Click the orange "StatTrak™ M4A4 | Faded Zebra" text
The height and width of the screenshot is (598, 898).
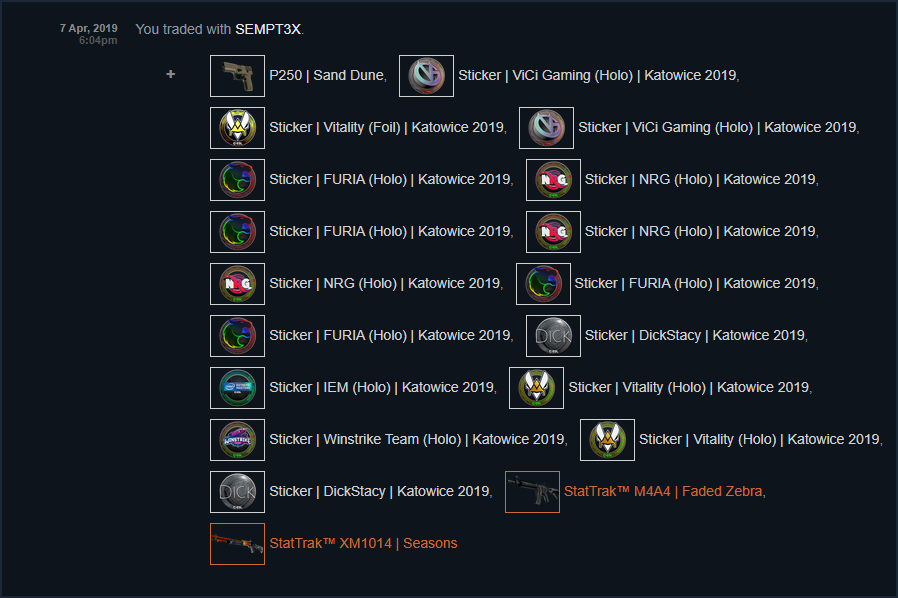[x=663, y=491]
